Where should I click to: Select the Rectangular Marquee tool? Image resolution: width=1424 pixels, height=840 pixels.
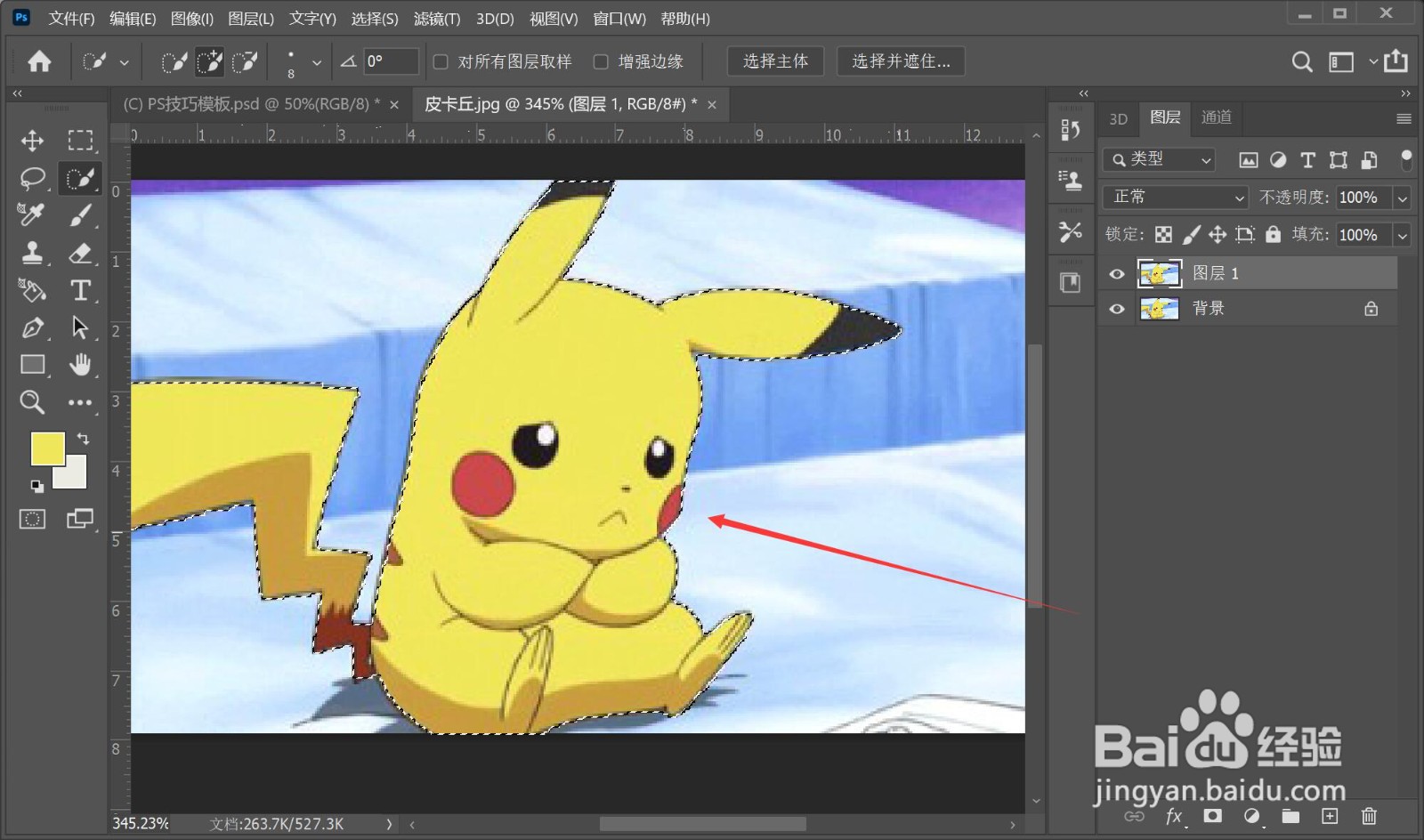80,141
